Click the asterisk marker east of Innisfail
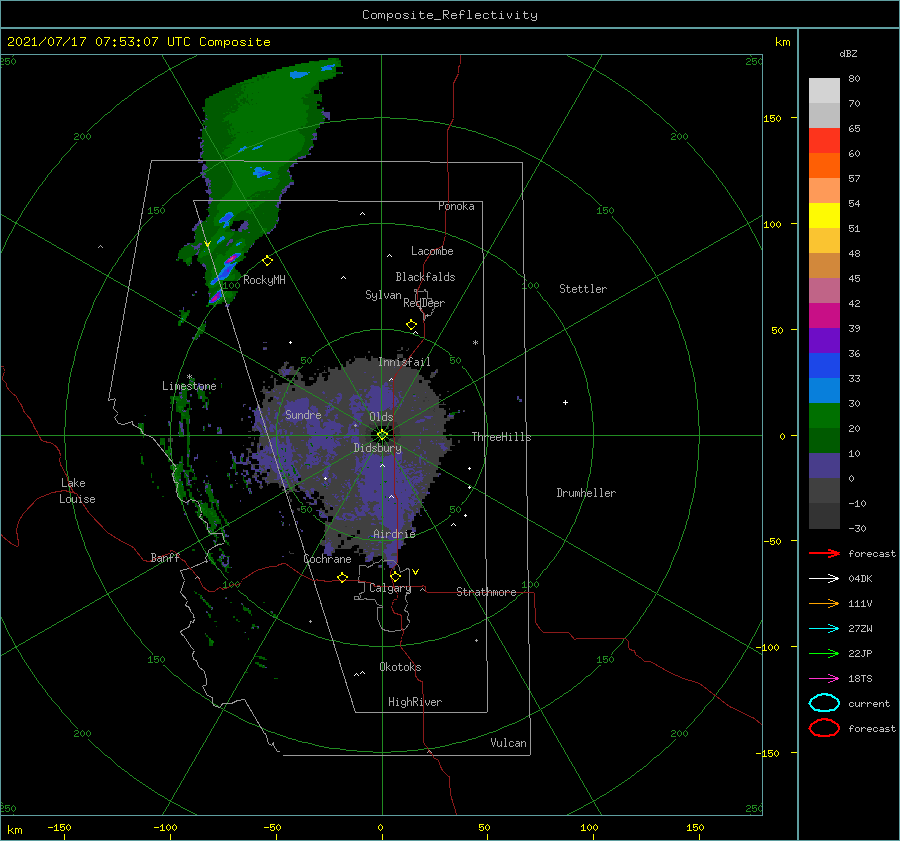Viewport: 900px width, 841px height. pos(475,343)
